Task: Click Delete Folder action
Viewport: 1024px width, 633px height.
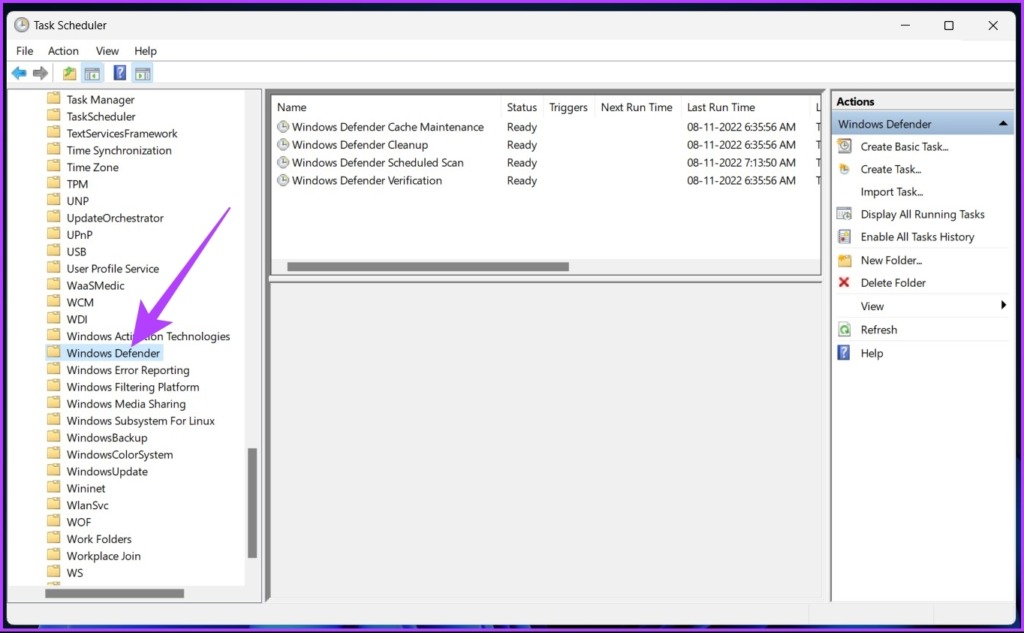Action: point(893,282)
